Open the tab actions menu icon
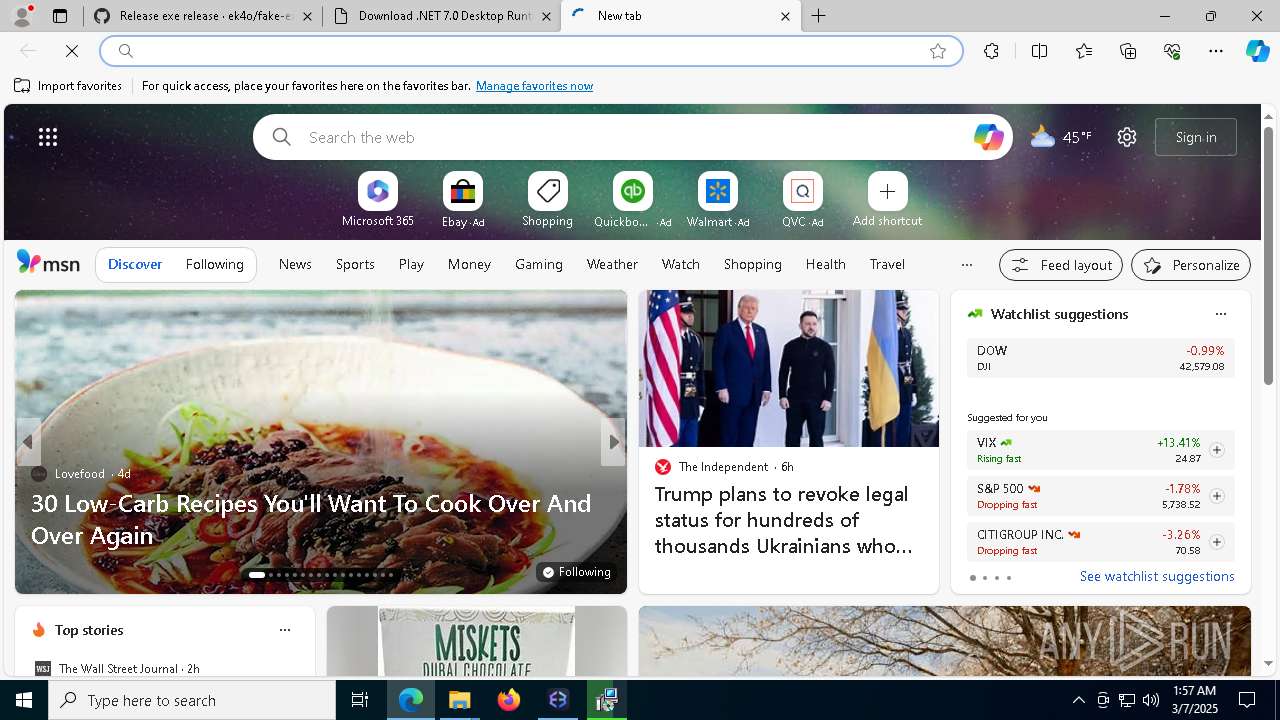Image resolution: width=1280 pixels, height=720 pixels. [x=60, y=16]
